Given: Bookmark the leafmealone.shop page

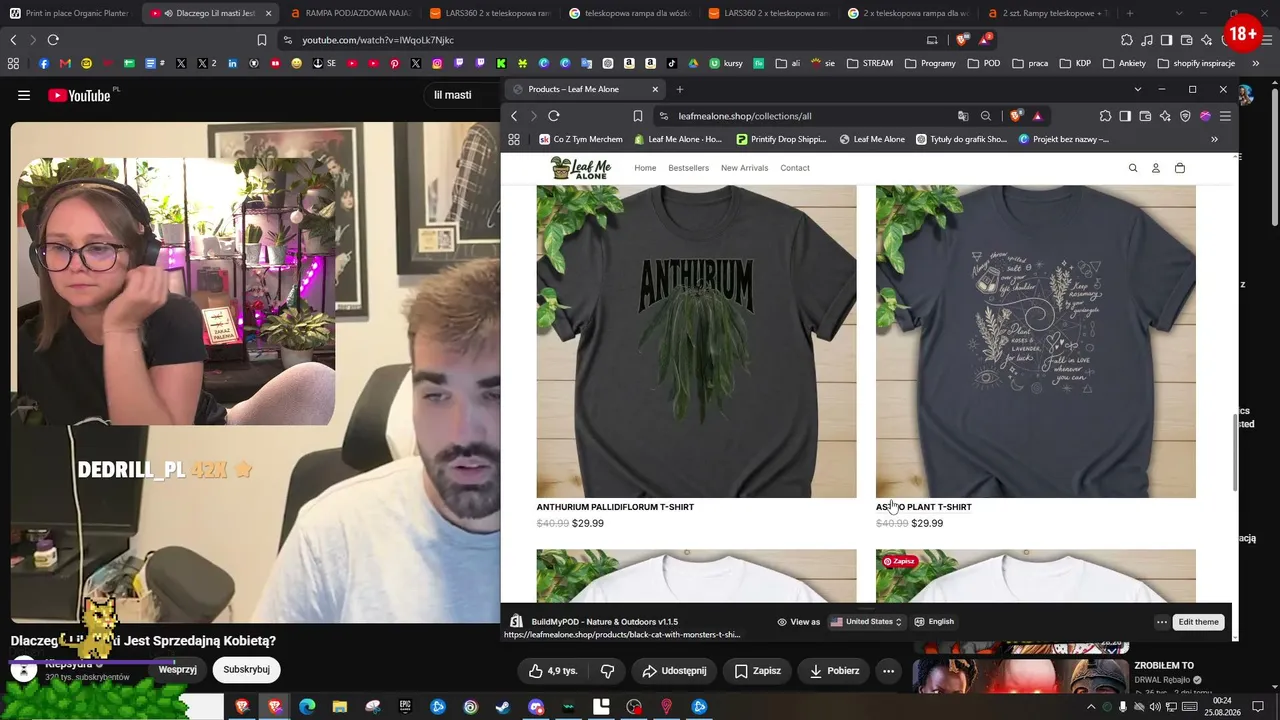Looking at the screenshot, I should click(x=638, y=116).
